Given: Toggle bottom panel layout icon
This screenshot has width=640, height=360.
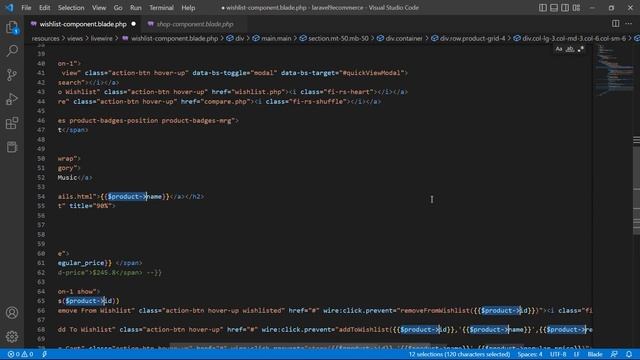Looking at the screenshot, I should 553,8.
